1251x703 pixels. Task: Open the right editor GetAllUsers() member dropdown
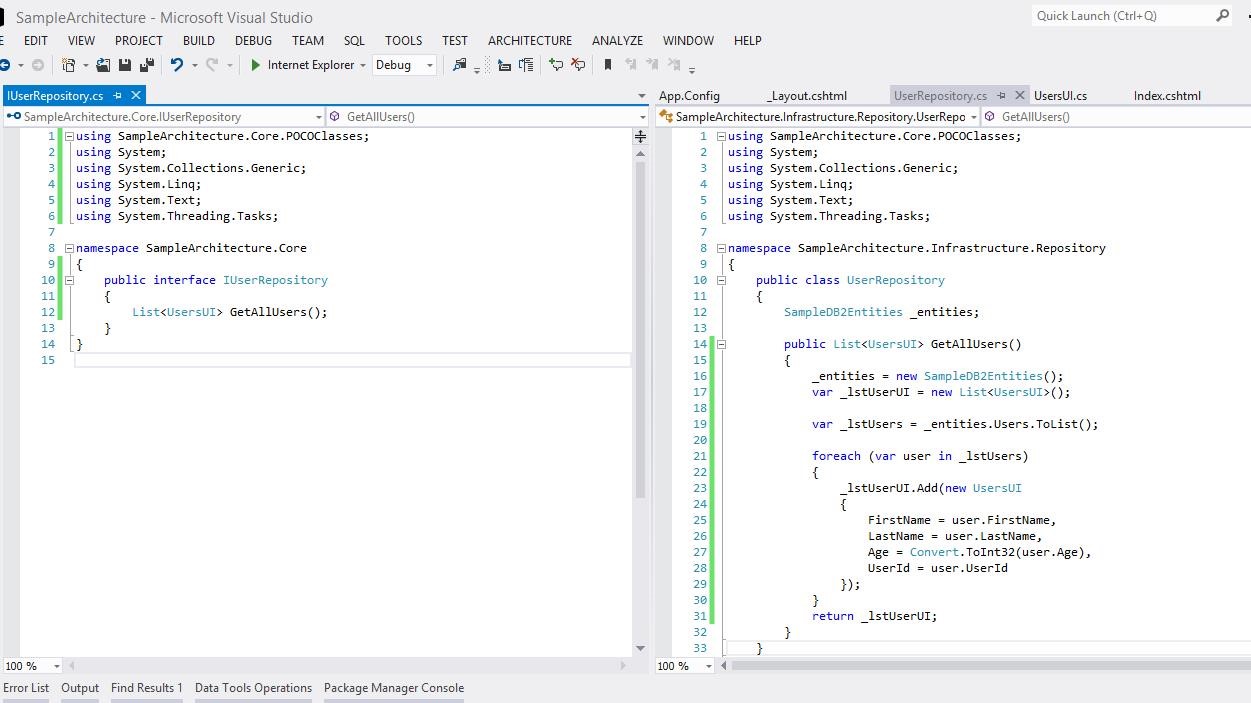tap(1116, 116)
